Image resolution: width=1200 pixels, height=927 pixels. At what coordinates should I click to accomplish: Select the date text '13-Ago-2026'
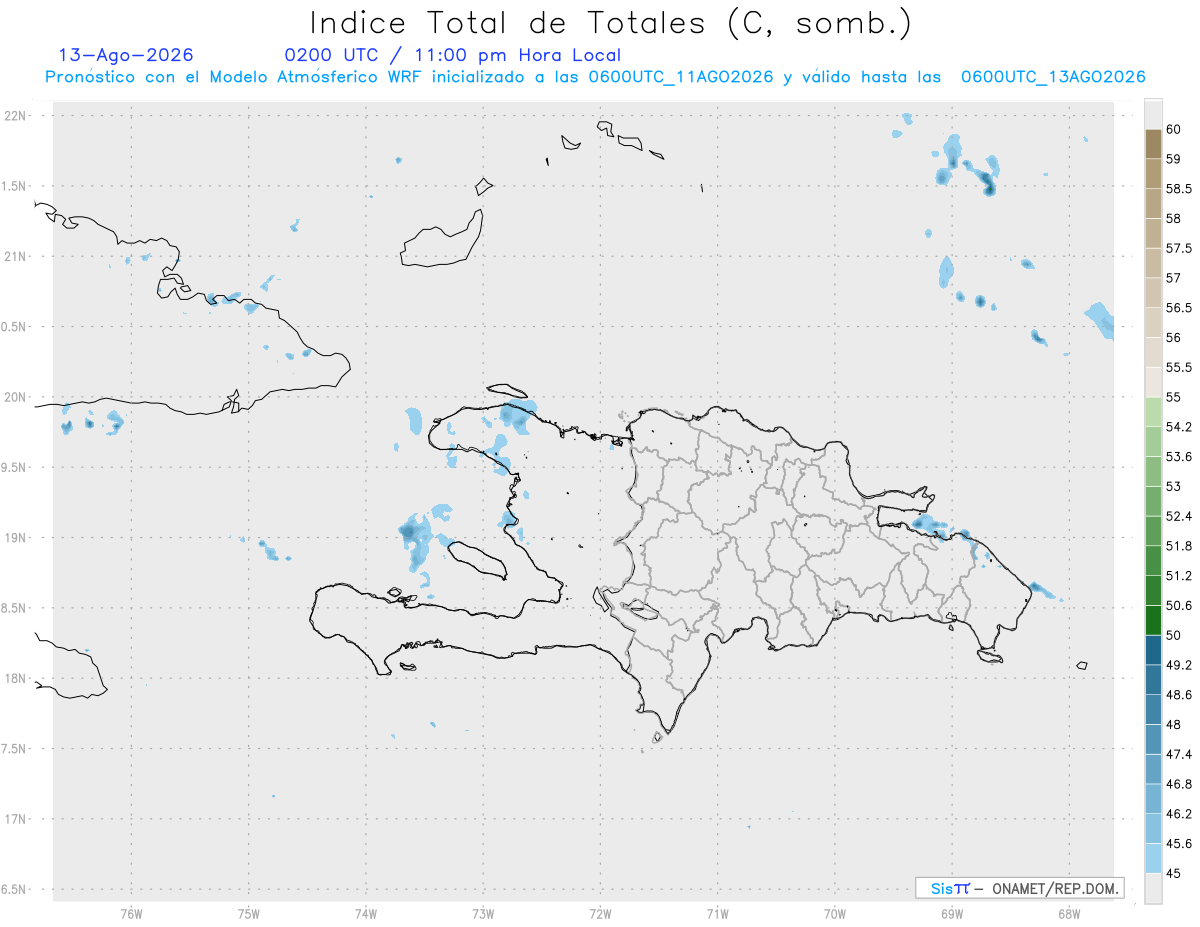[126, 55]
